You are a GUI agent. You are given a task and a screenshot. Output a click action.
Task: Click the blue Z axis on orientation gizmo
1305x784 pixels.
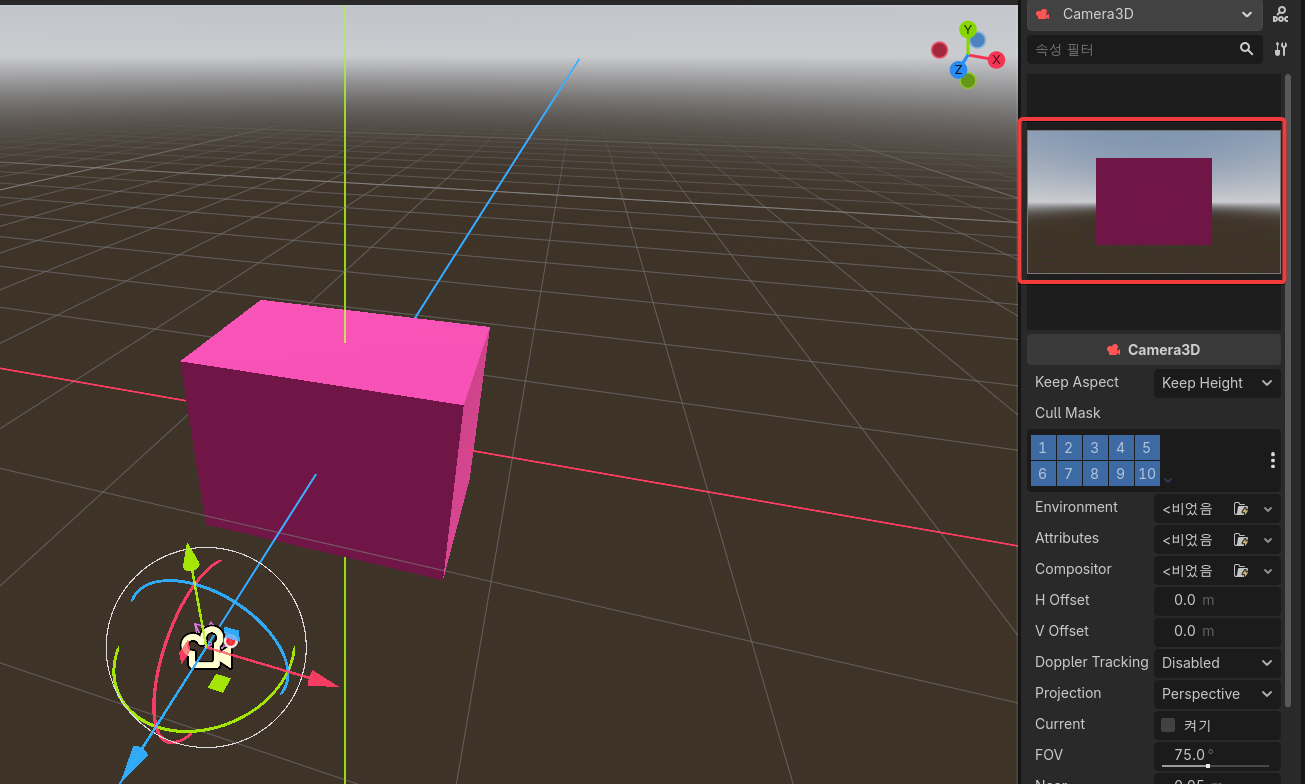tap(958, 70)
